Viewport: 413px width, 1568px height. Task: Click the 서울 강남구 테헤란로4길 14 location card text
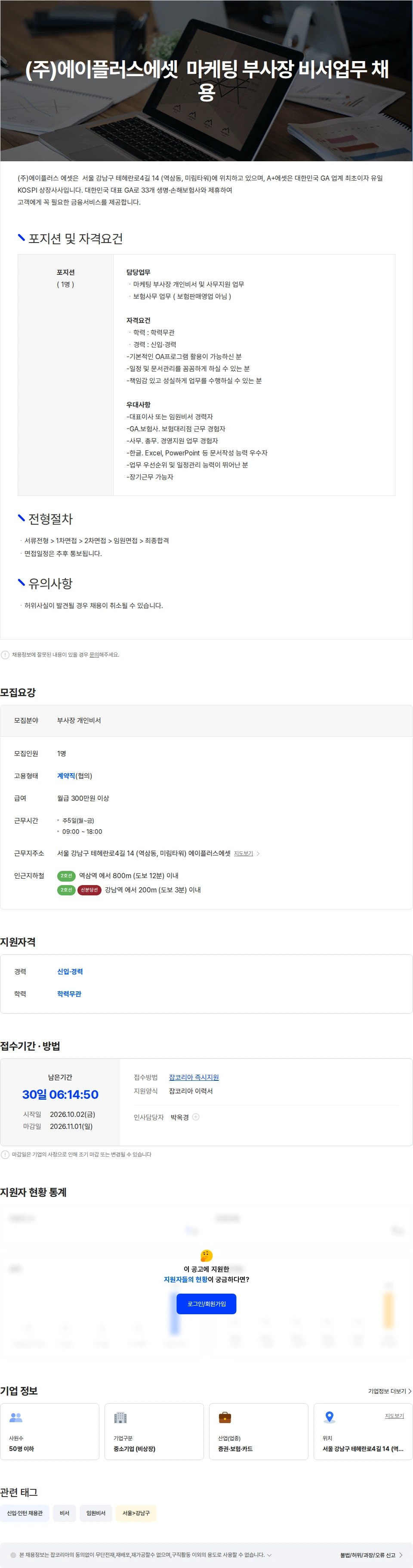click(x=363, y=1449)
